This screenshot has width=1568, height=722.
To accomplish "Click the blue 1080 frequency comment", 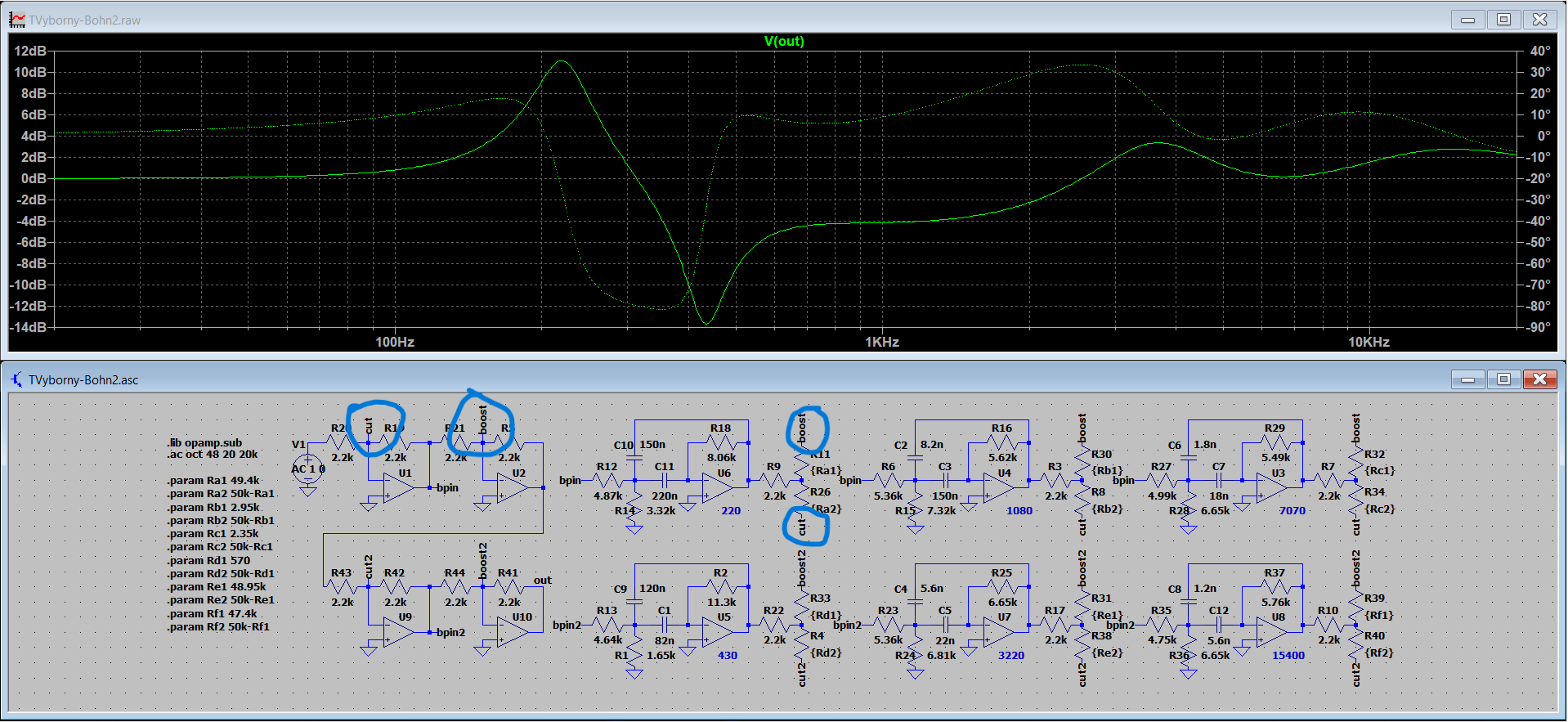I will pyautogui.click(x=1019, y=511).
